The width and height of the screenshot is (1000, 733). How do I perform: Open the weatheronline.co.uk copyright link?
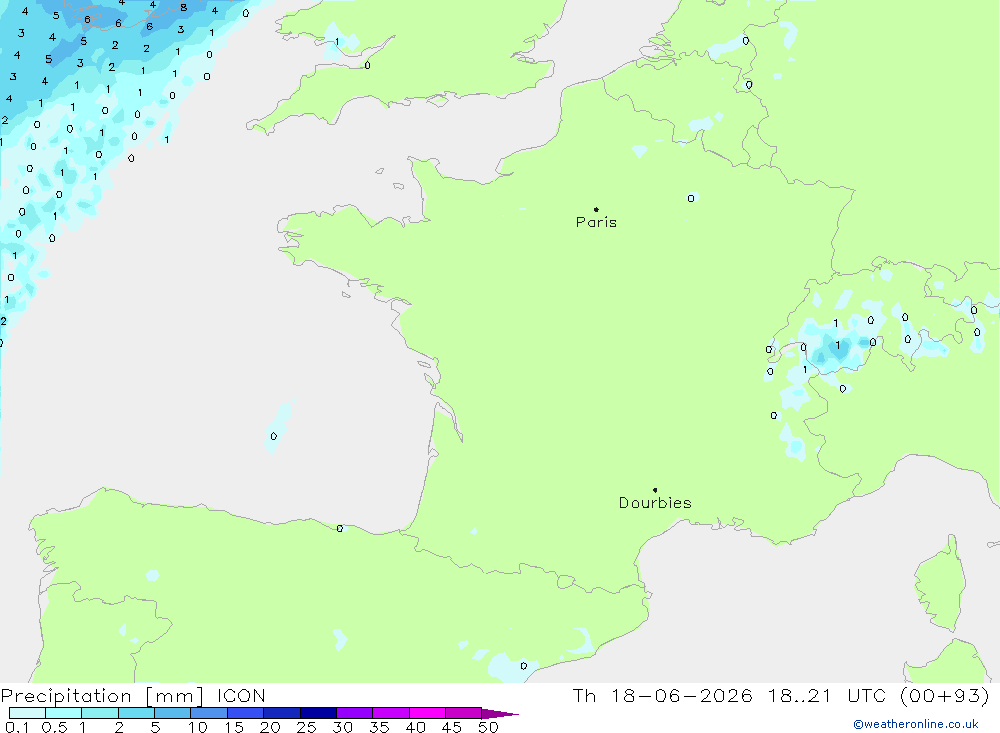tap(916, 724)
